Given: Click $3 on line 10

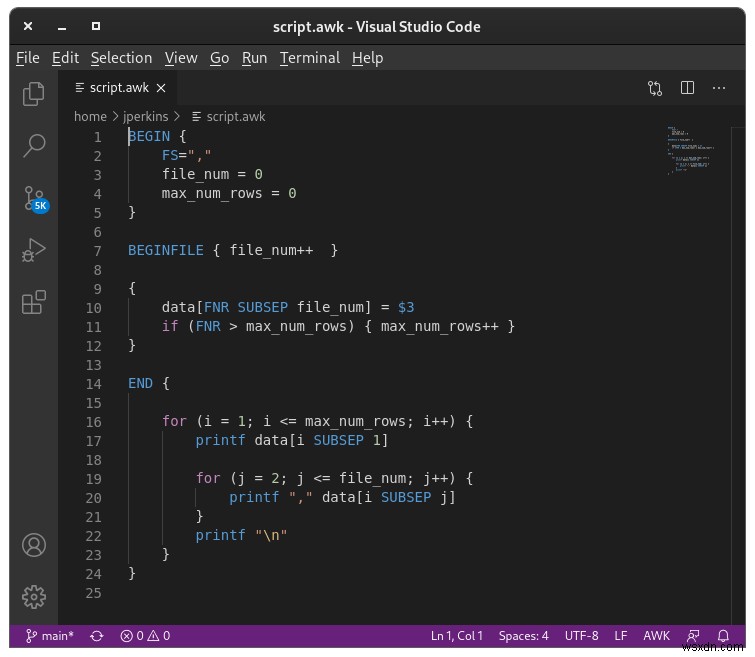Looking at the screenshot, I should (x=406, y=307).
